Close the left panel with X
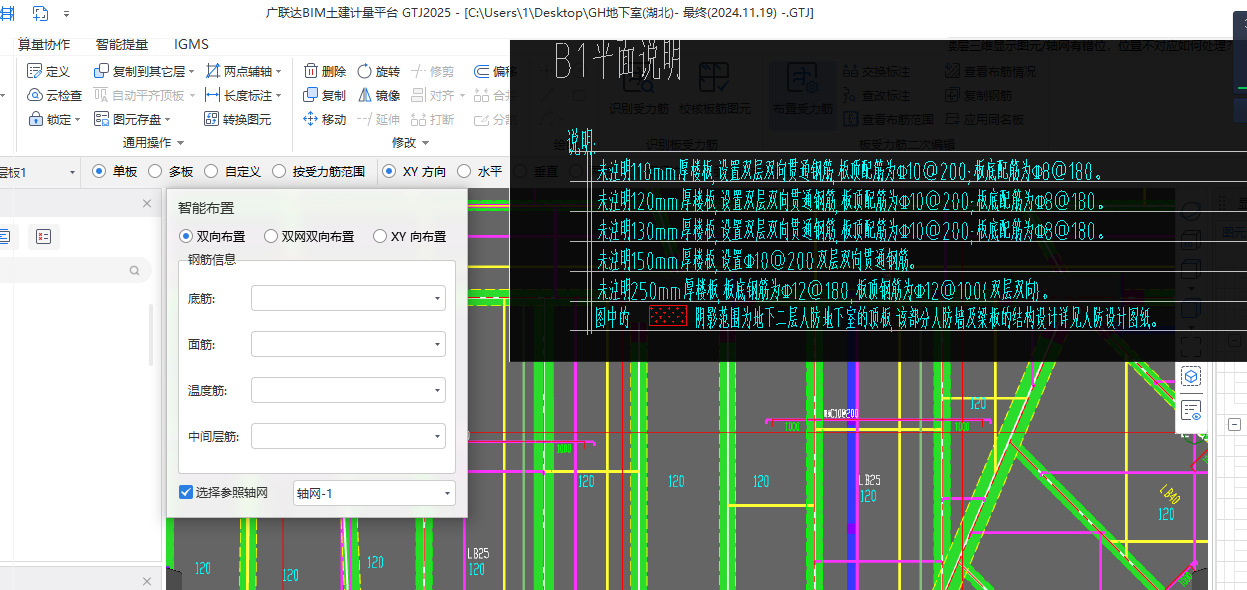 pos(147,203)
